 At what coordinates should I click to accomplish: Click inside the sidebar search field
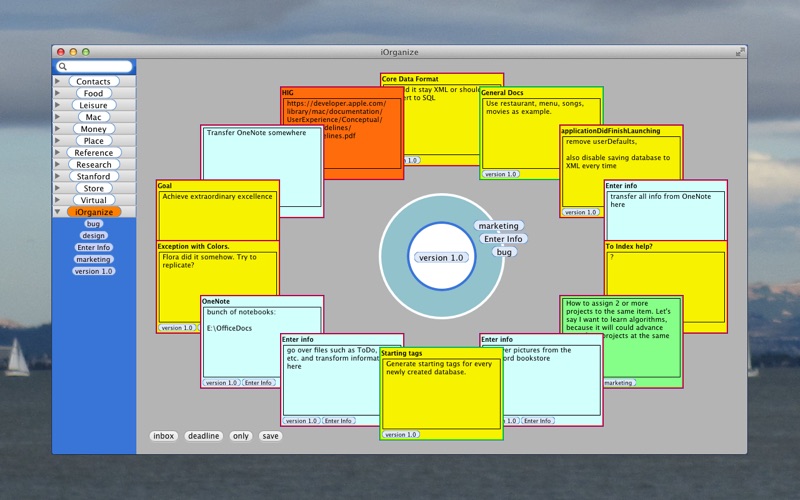[94, 66]
